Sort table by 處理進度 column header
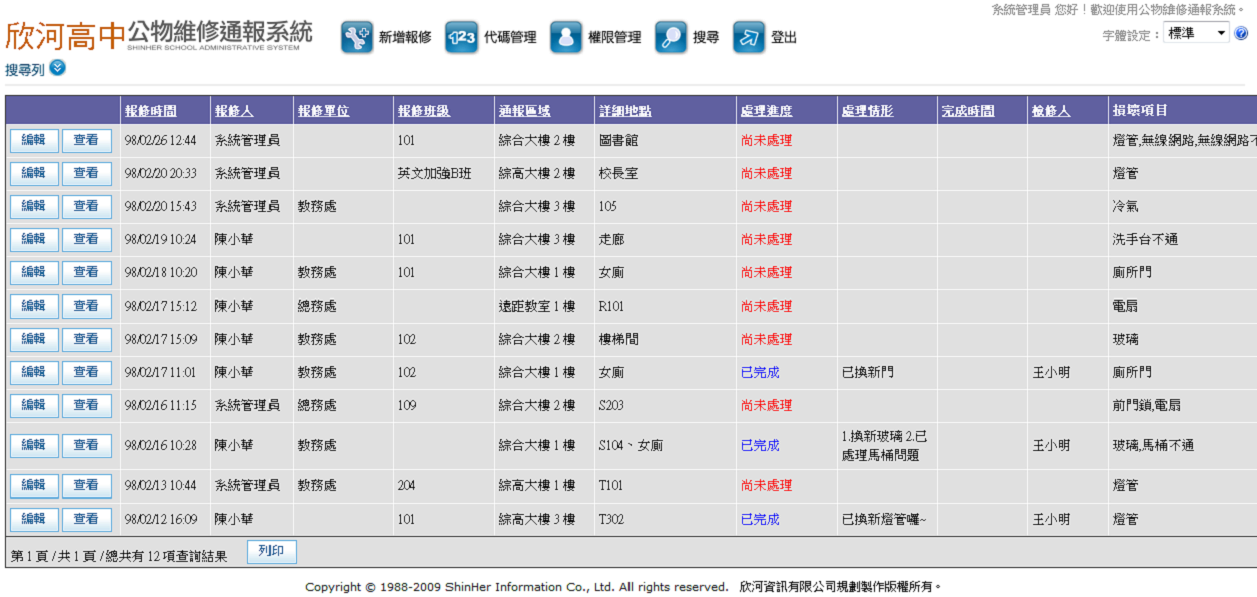The height and width of the screenshot is (597, 1257). pos(766,111)
